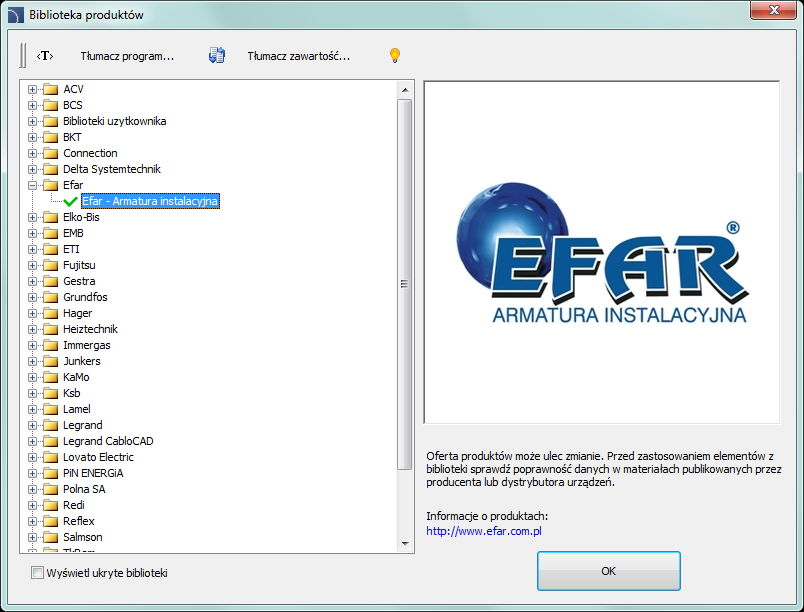Image resolution: width=804 pixels, height=612 pixels.
Task: Select the Reflex tree item
Action: coord(78,521)
